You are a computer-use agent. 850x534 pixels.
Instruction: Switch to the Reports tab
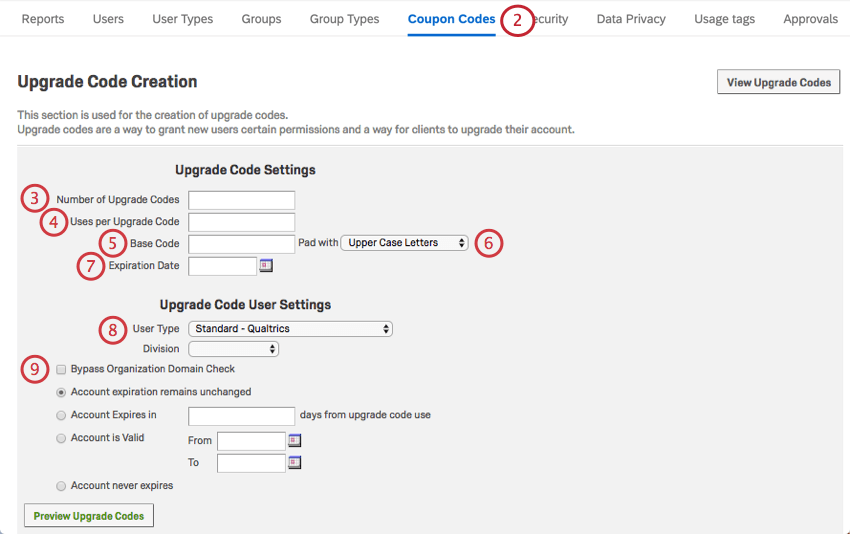click(43, 19)
